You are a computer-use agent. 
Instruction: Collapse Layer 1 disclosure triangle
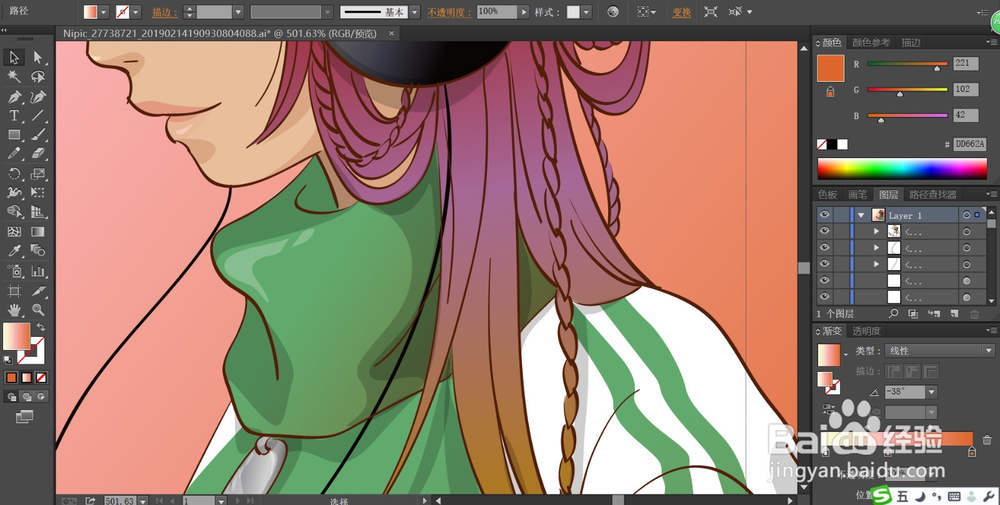tap(862, 215)
